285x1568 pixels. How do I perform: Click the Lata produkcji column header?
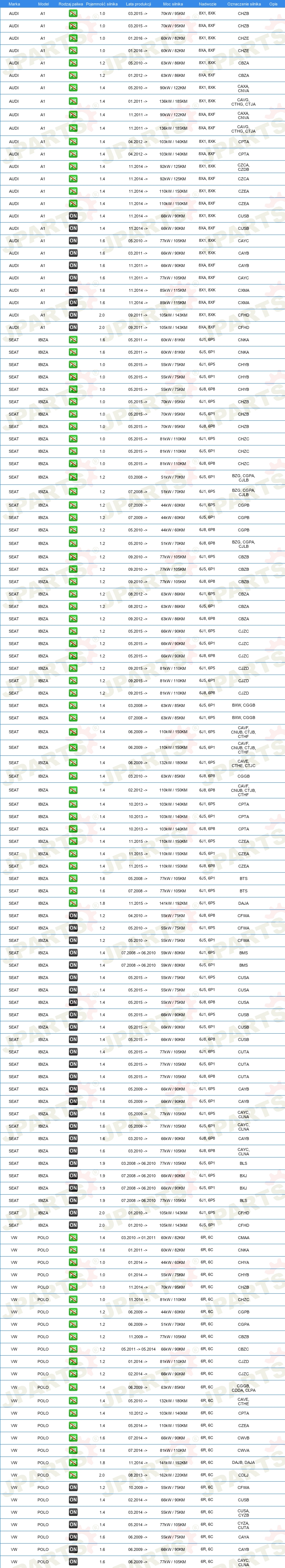coord(138,4)
